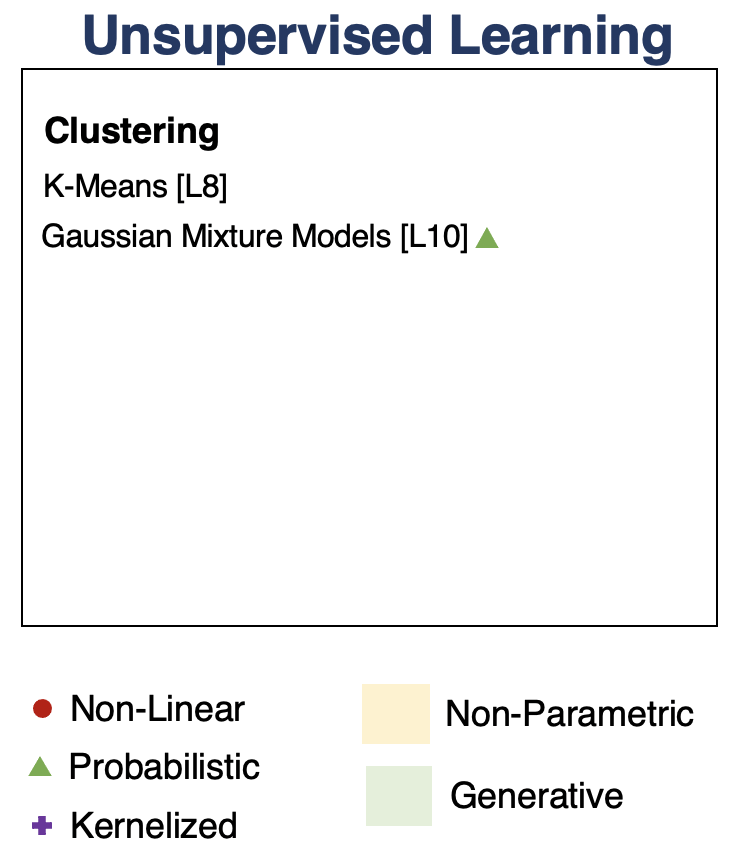Click the purple Kernelized plus marker
Viewport: 738px width, 862px height.
tap(41, 826)
